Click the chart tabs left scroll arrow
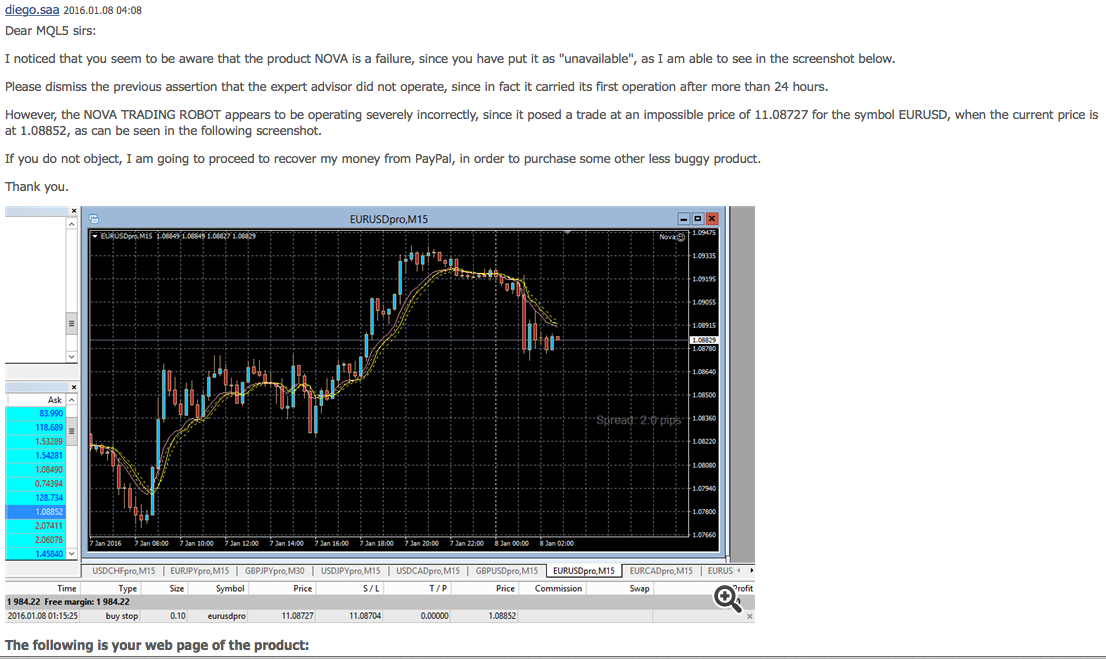The height and width of the screenshot is (659, 1106). click(x=739, y=570)
